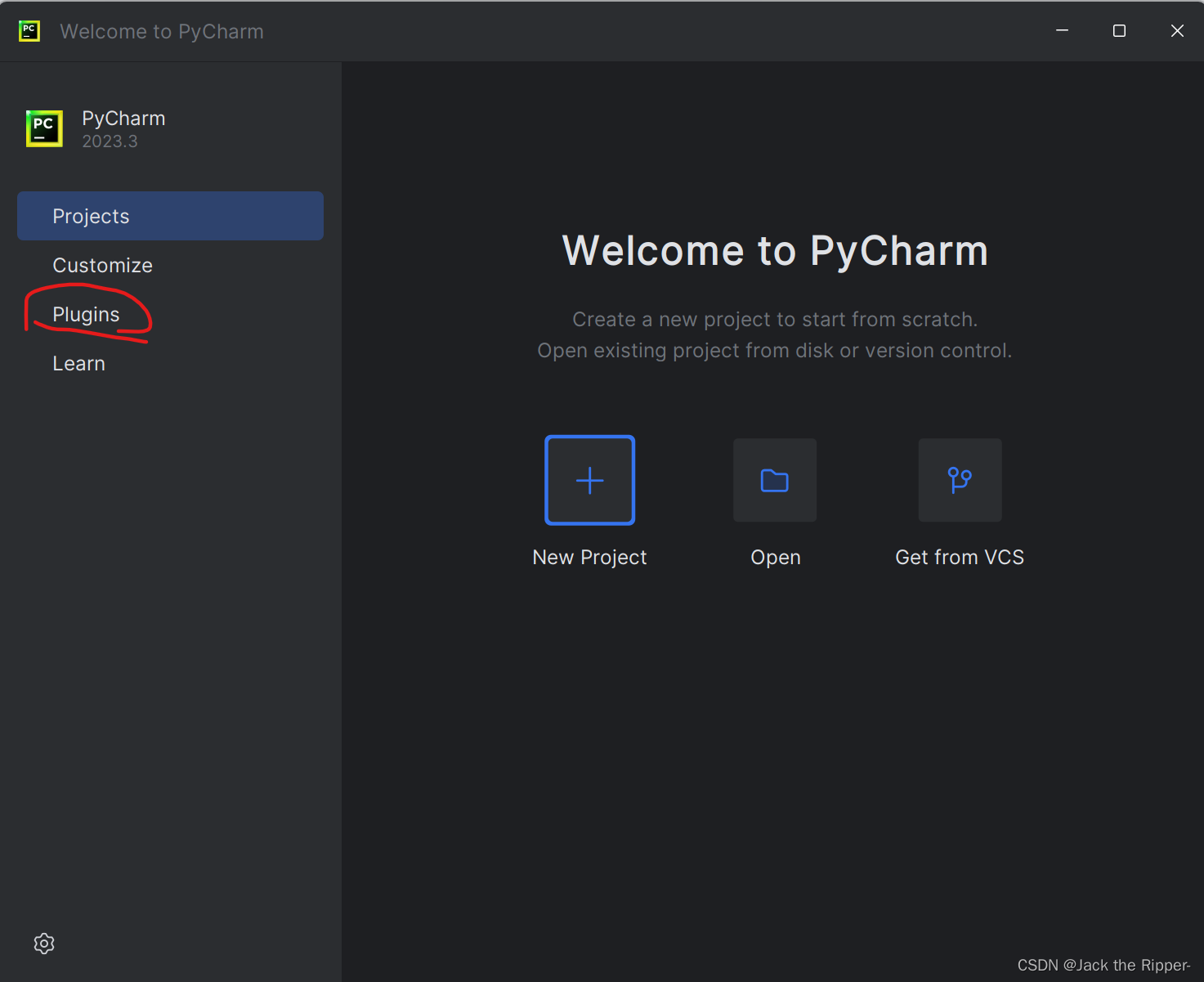Click the Get from VCS branch icon

[x=960, y=480]
